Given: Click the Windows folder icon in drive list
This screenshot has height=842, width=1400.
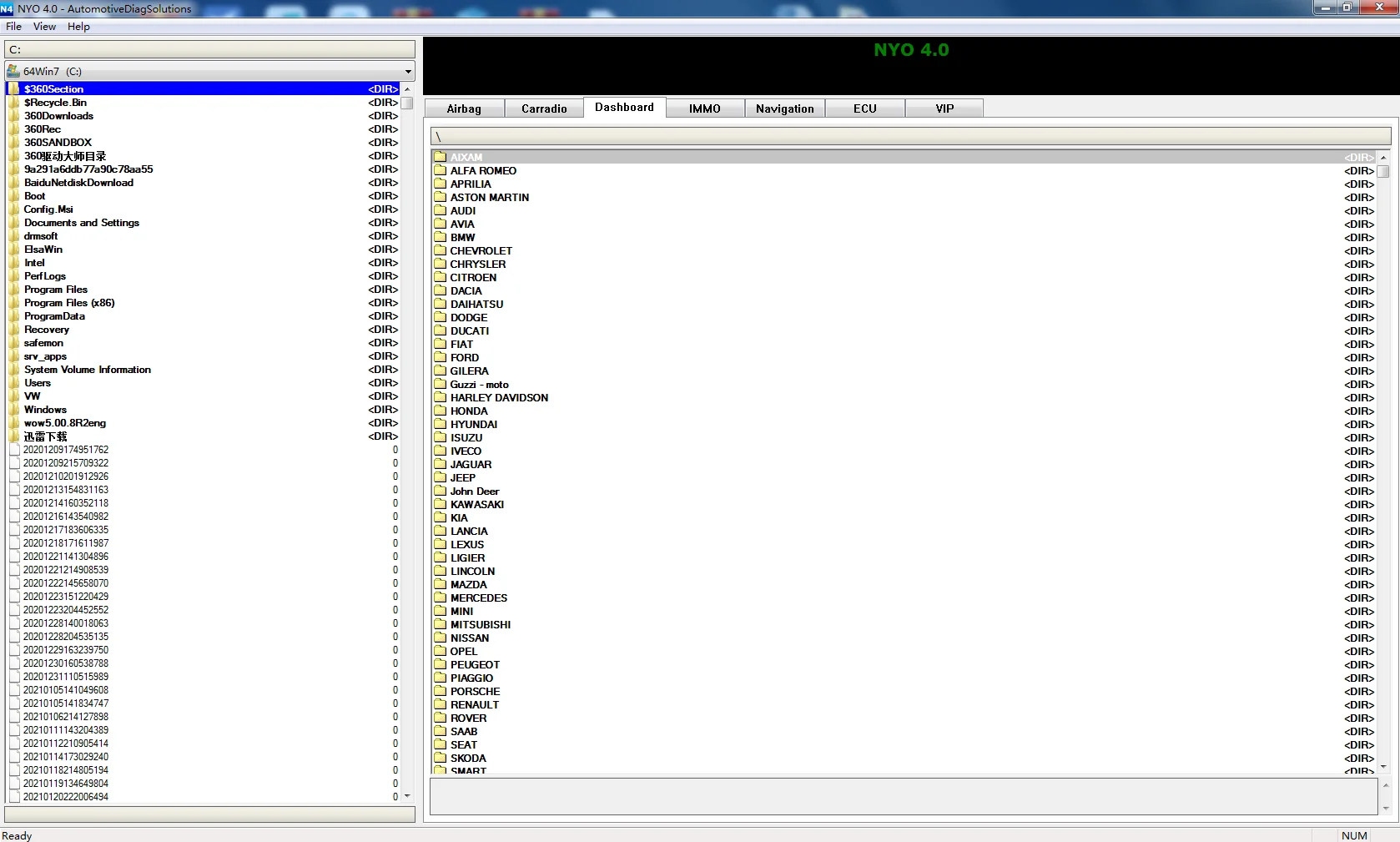Looking at the screenshot, I should coord(14,410).
